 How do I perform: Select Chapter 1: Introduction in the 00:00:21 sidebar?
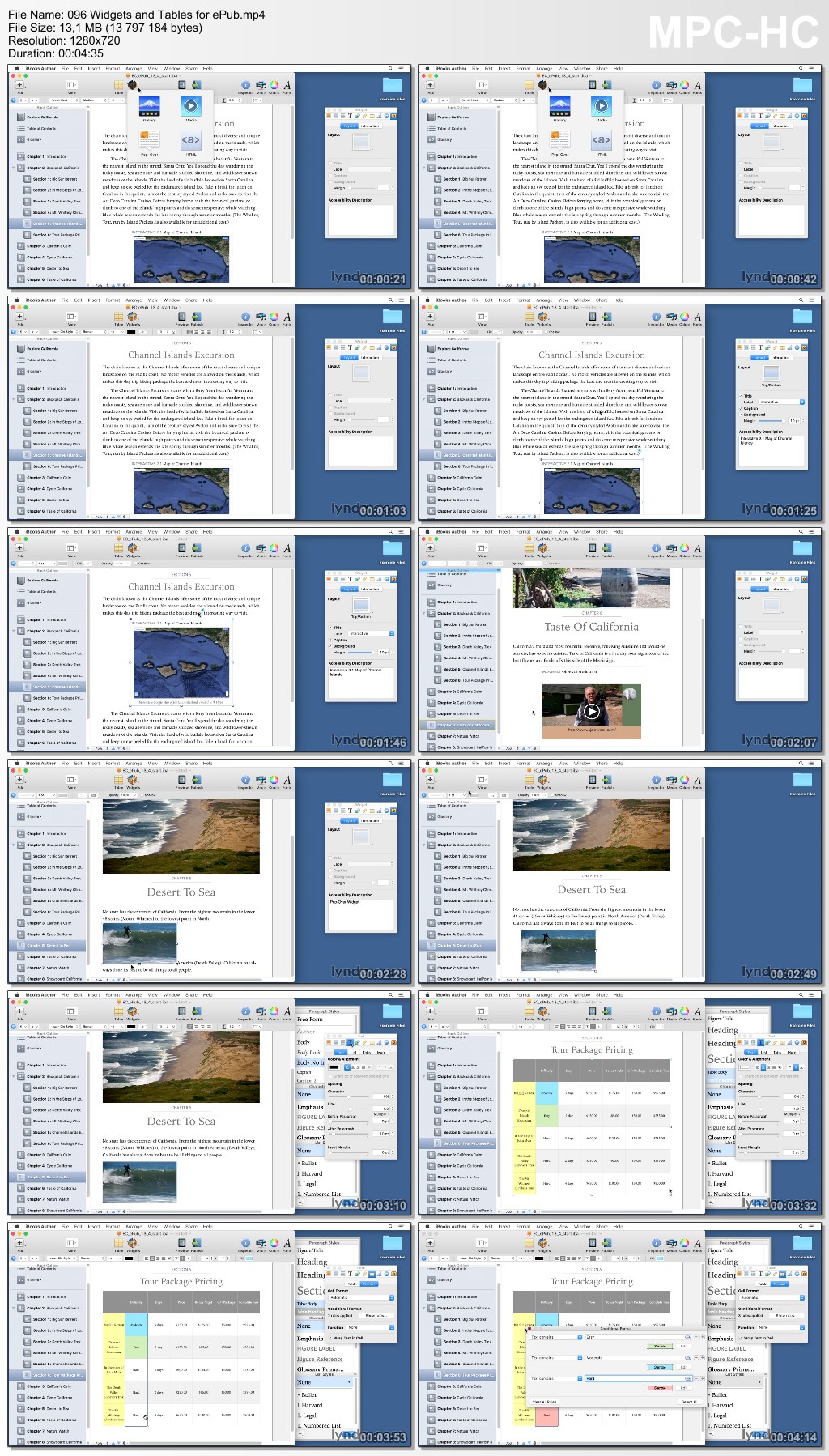pos(49,157)
